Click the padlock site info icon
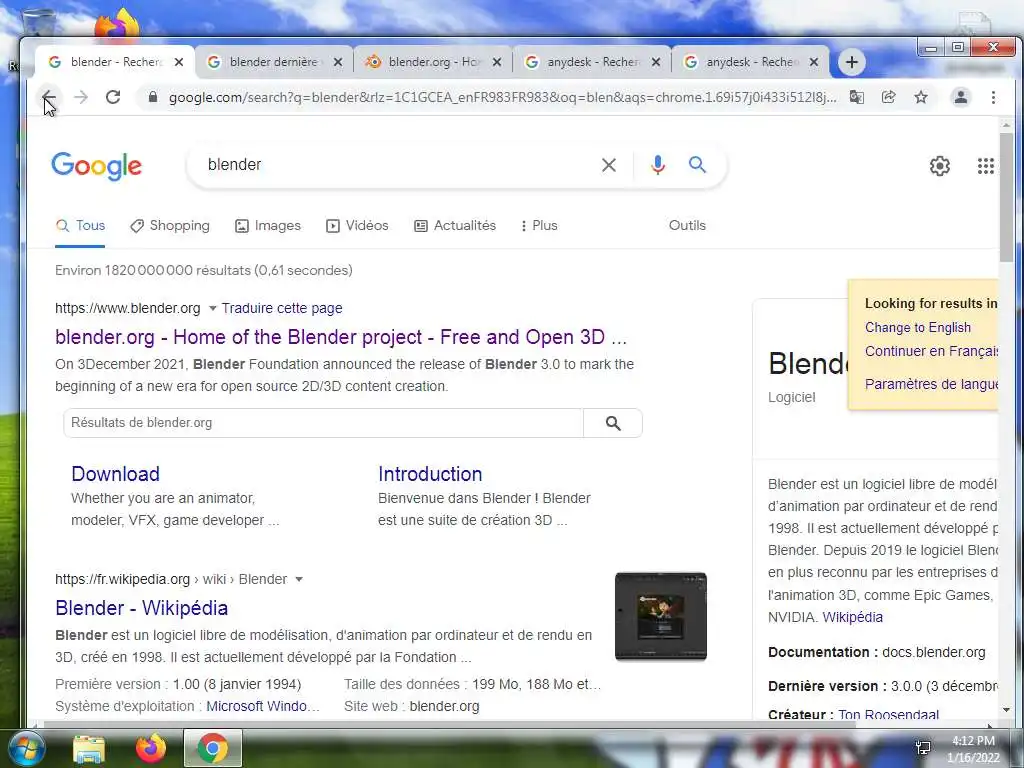This screenshot has height=768, width=1024. [x=153, y=97]
